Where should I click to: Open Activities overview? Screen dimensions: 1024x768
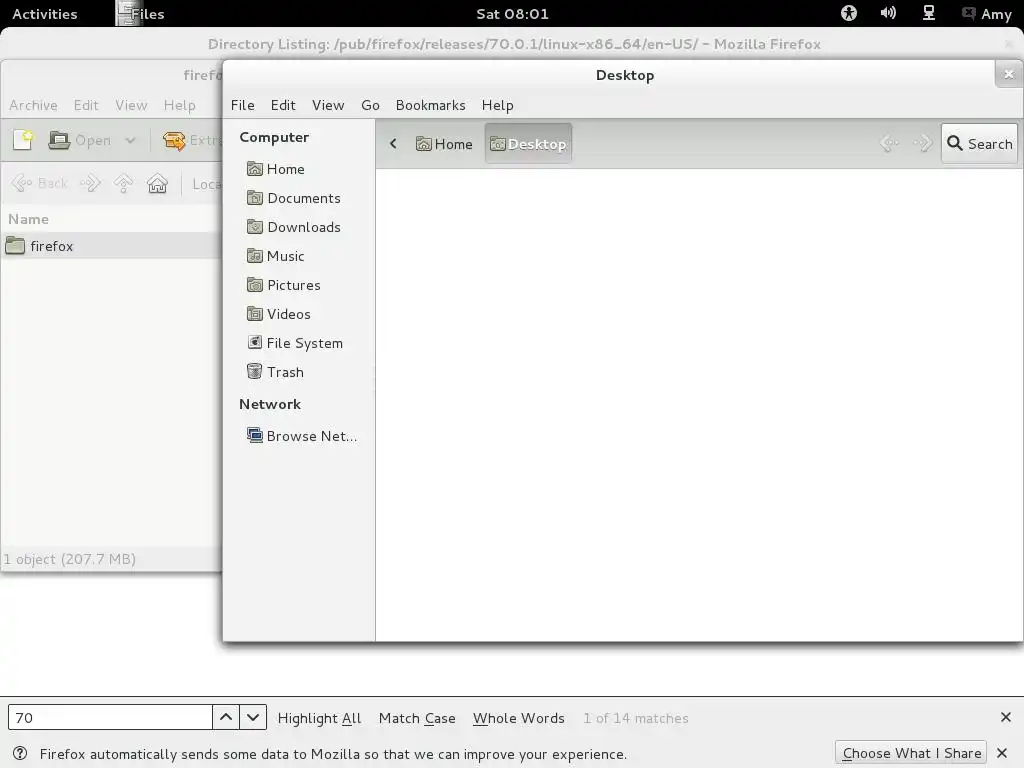(x=44, y=14)
